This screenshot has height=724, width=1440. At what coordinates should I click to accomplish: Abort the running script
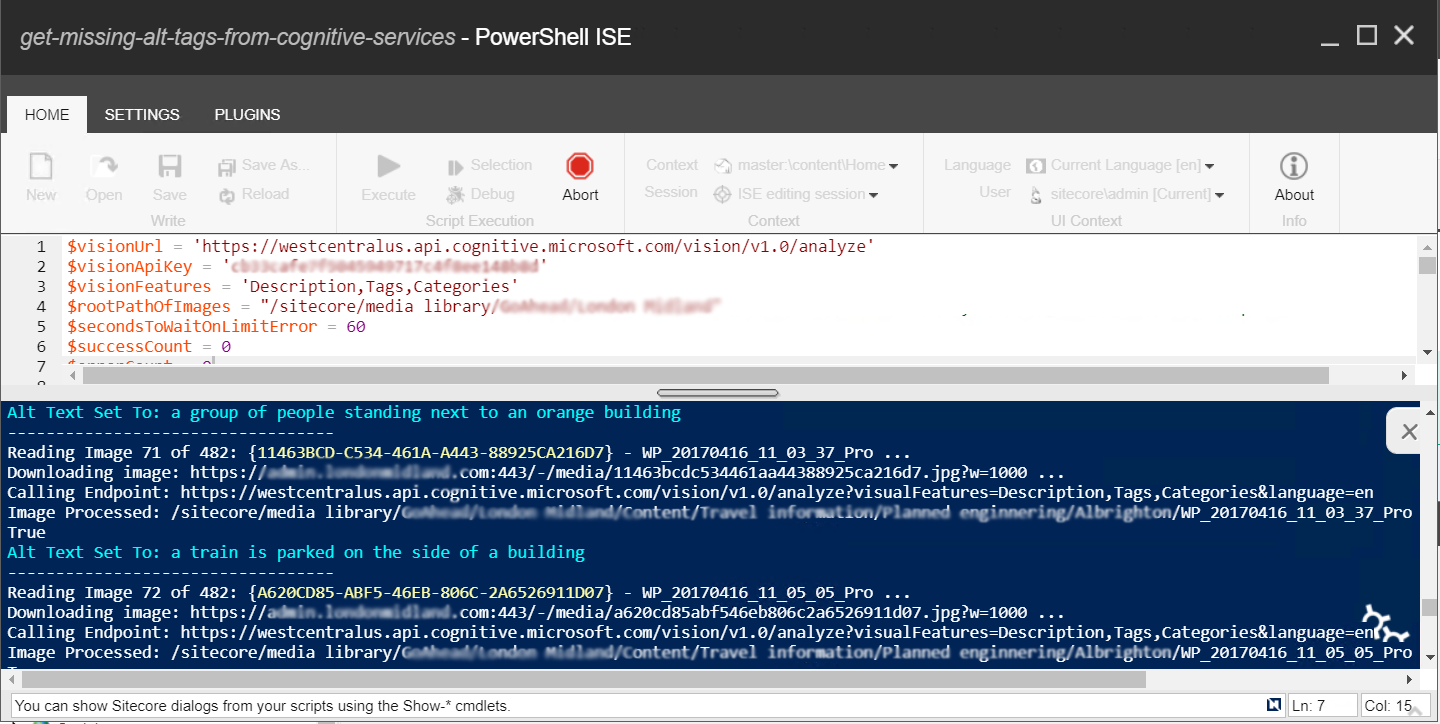coord(580,177)
